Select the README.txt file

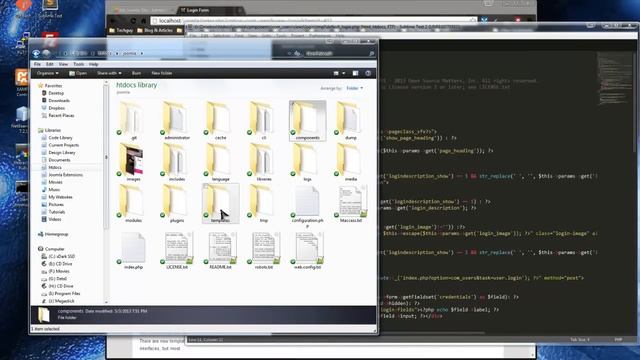220,251
